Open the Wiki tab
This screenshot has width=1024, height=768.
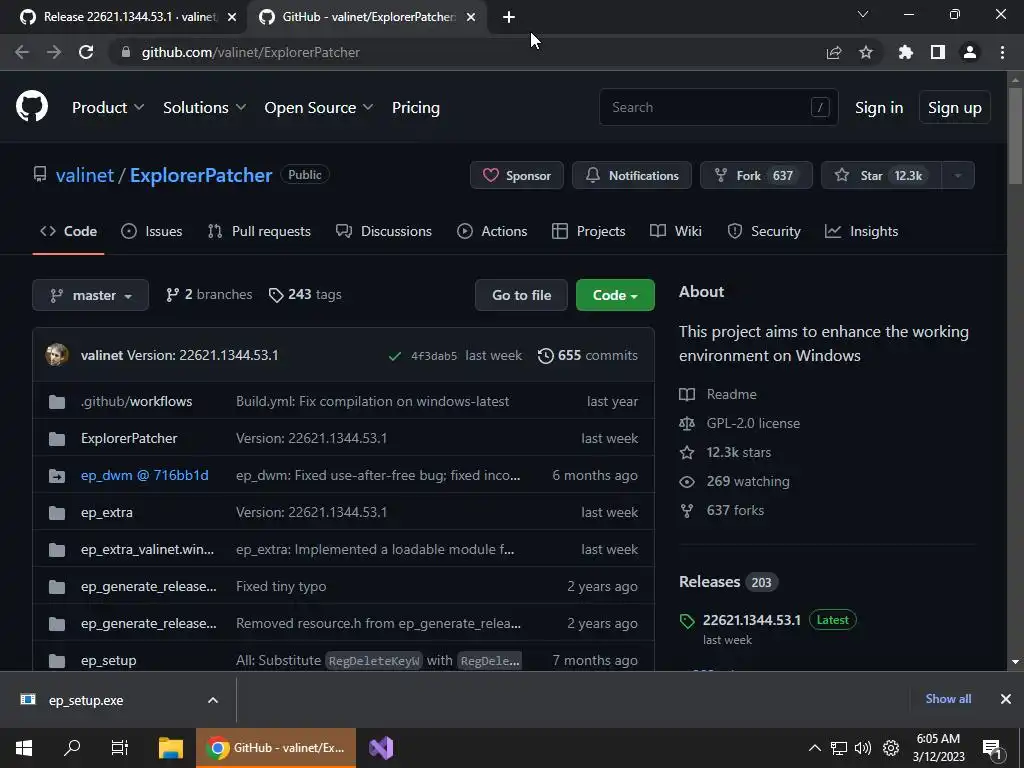click(x=676, y=231)
